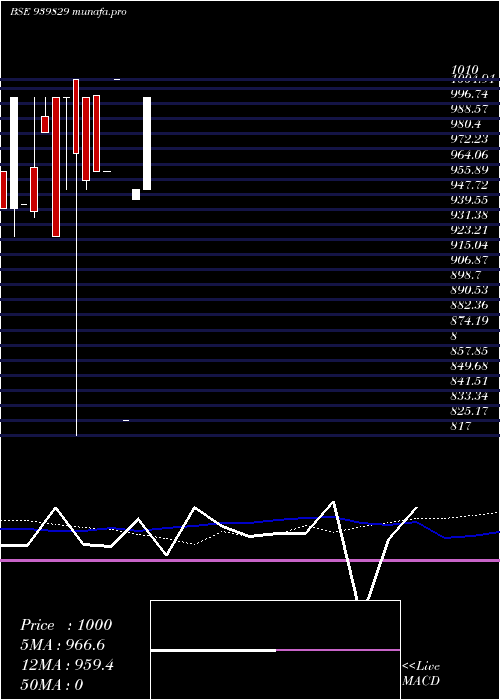500x700 pixels.
Task: Select the 825.17 price level label
Action: 469,411
